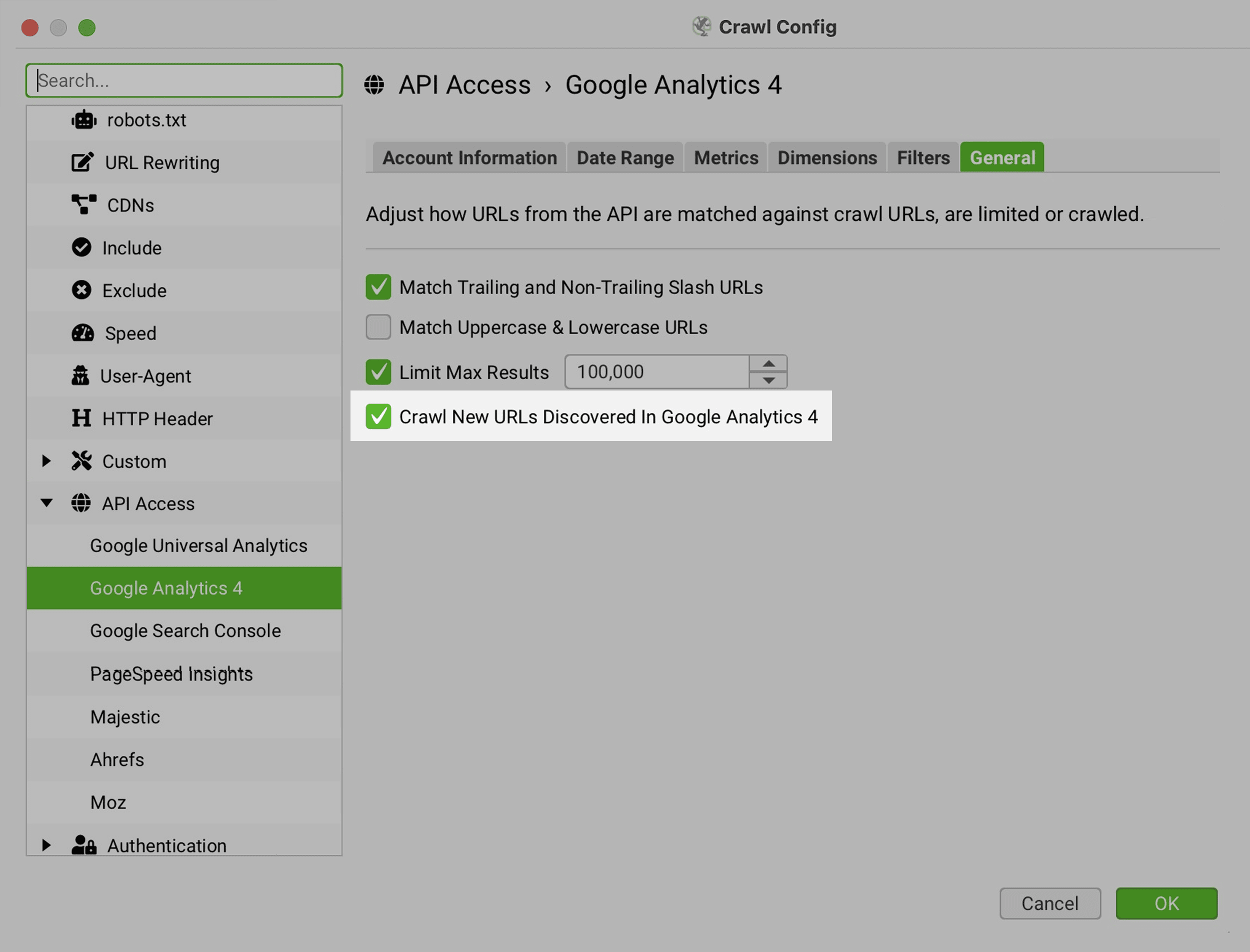
Task: Click the API Access globe icon in sidebar
Action: pyautogui.click(x=81, y=503)
